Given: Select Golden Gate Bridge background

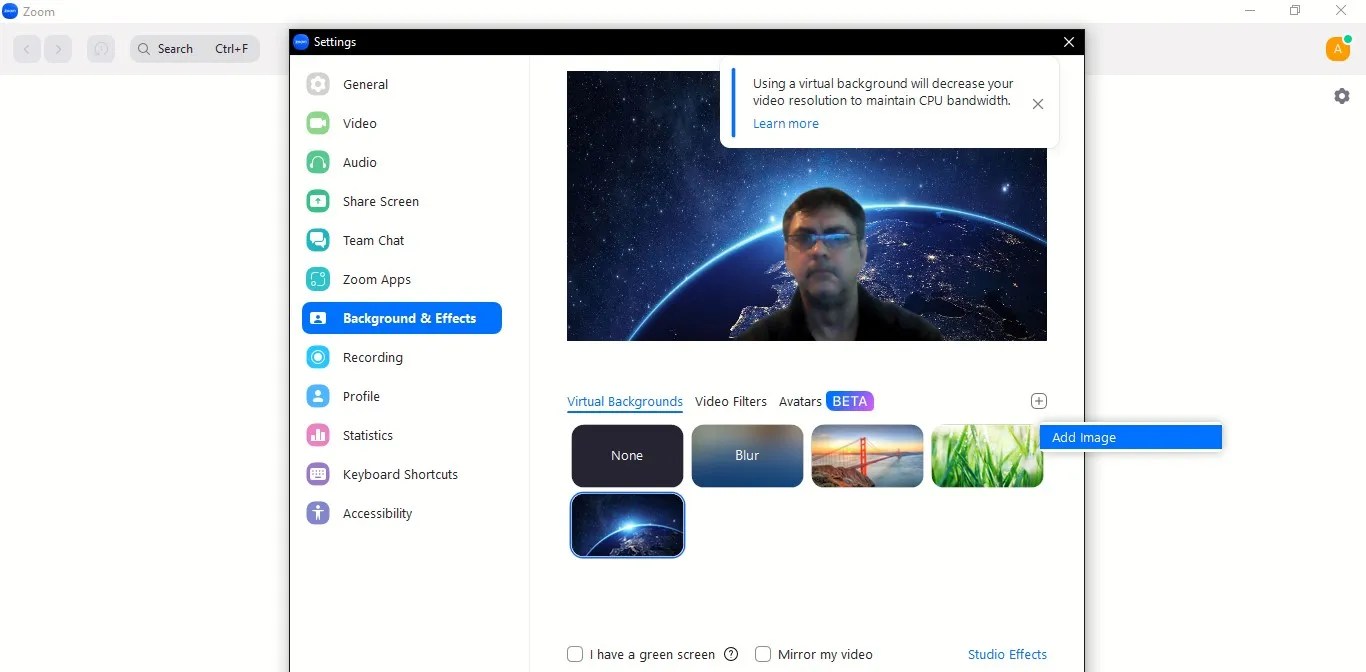Looking at the screenshot, I should pyautogui.click(x=867, y=456).
